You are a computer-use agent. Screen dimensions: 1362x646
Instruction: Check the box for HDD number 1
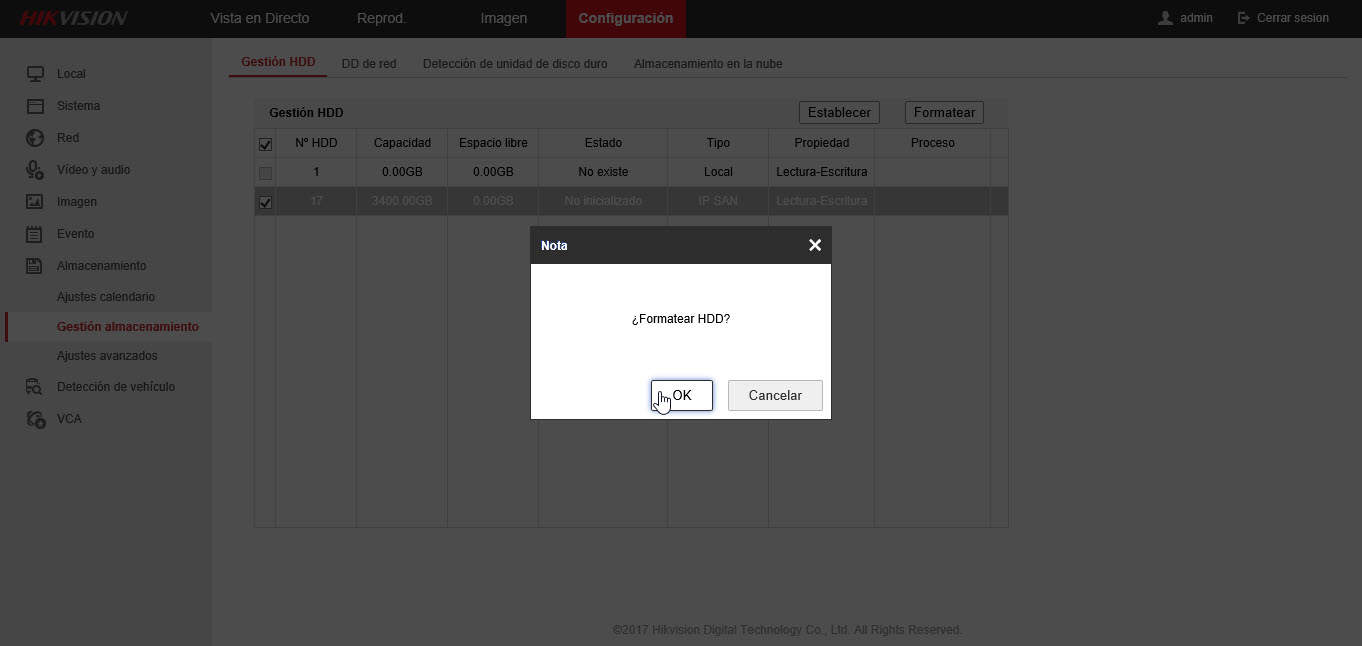[265, 173]
